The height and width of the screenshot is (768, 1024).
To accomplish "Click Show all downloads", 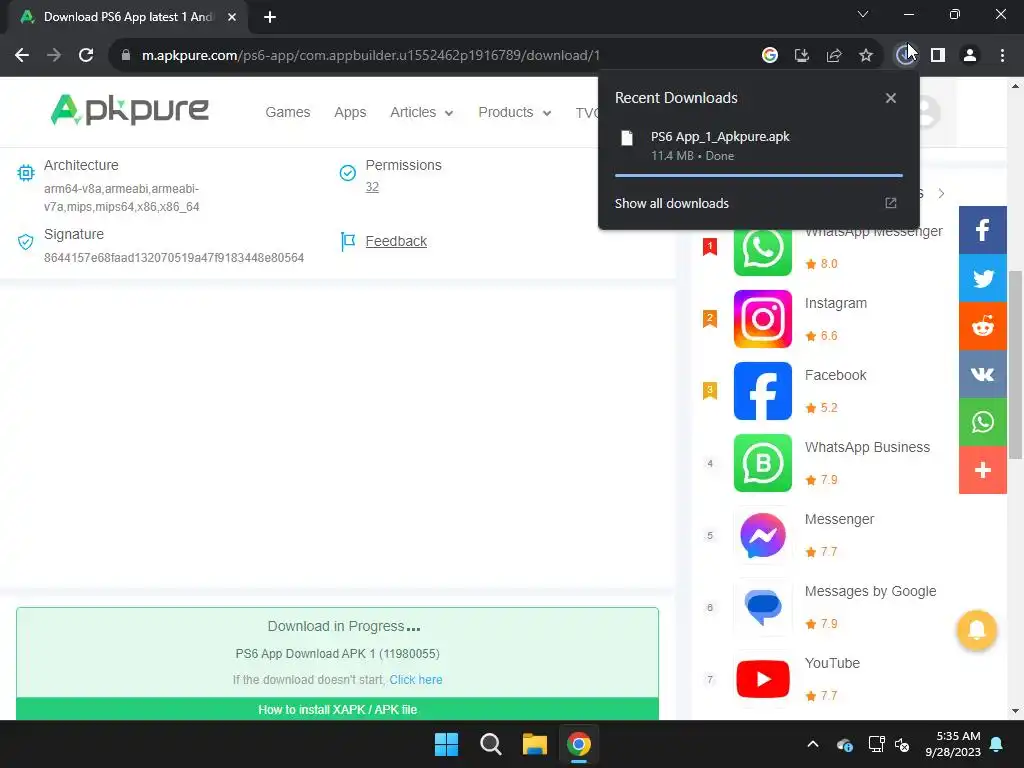I will click(671, 203).
